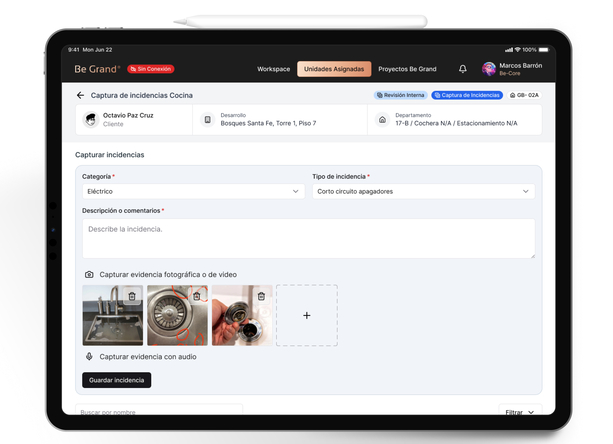613x444 pixels.
Task: Delete the first sink evidence photo
Action: pos(132,296)
